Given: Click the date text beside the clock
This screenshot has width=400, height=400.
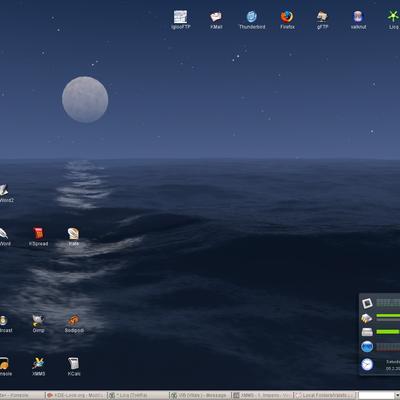Looking at the screenshot, I should pyautogui.click(x=393, y=365).
